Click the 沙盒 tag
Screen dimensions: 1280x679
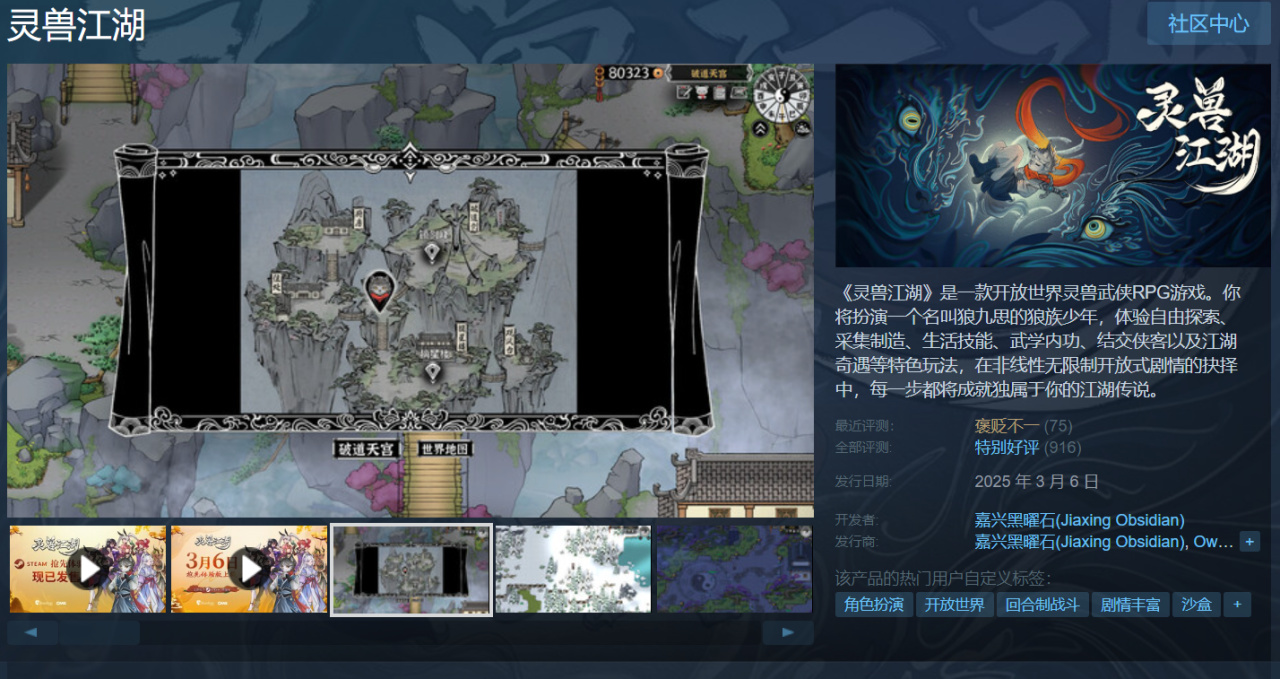click(1196, 604)
